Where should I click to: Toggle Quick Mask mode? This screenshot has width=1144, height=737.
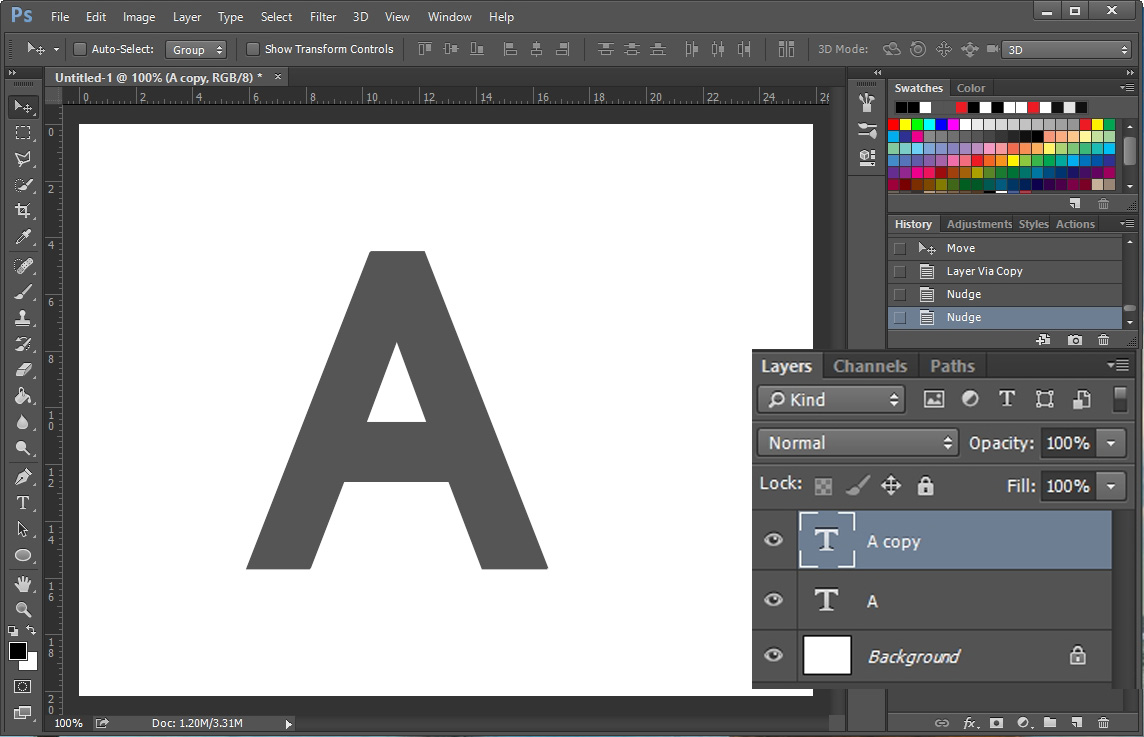click(x=23, y=686)
